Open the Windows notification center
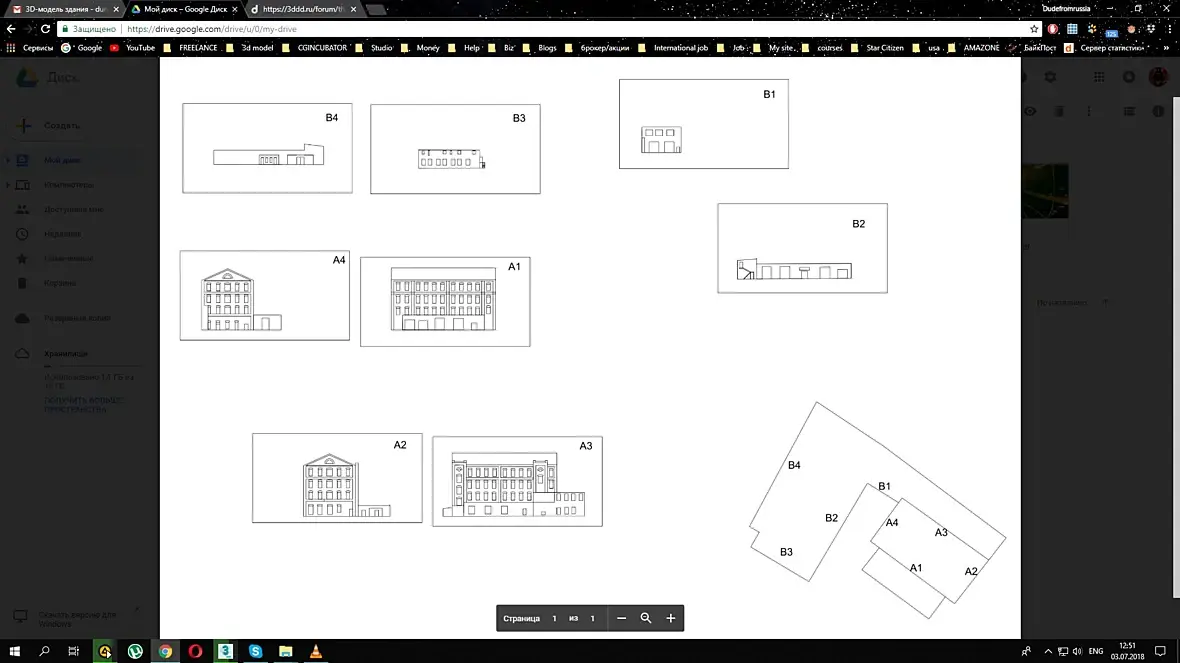Image resolution: width=1180 pixels, height=663 pixels. 1160,651
